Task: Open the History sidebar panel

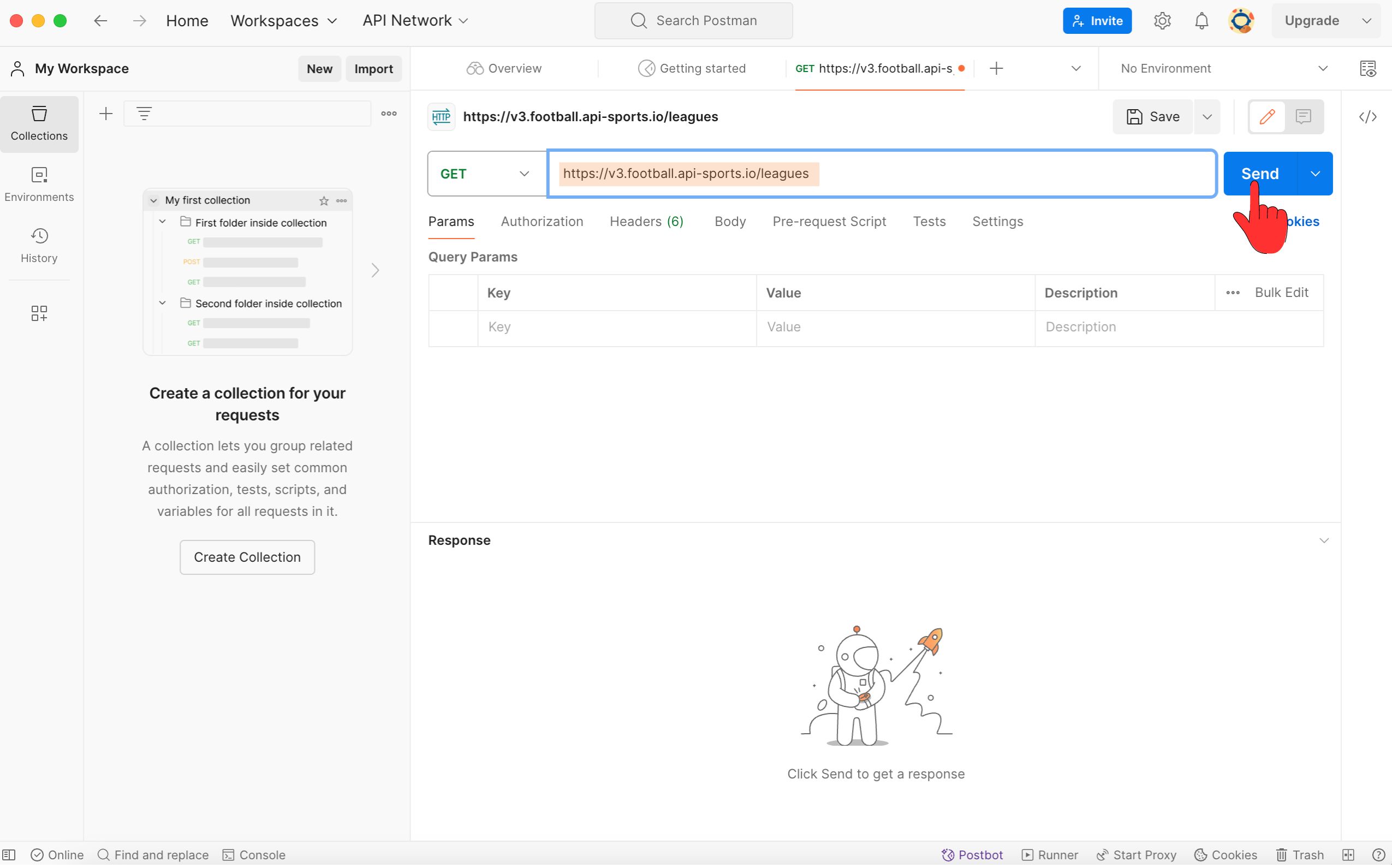Action: (x=39, y=245)
